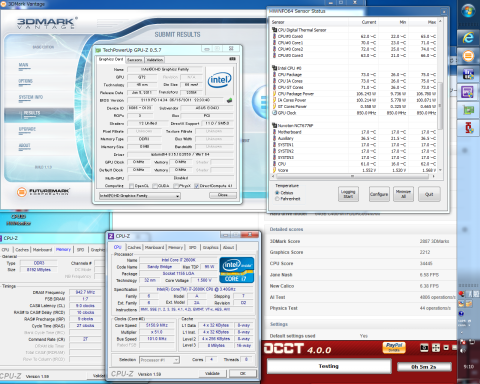Click the Validate button in front CPU-Z
The height and width of the screenshot is (384, 480).
(x=212, y=374)
